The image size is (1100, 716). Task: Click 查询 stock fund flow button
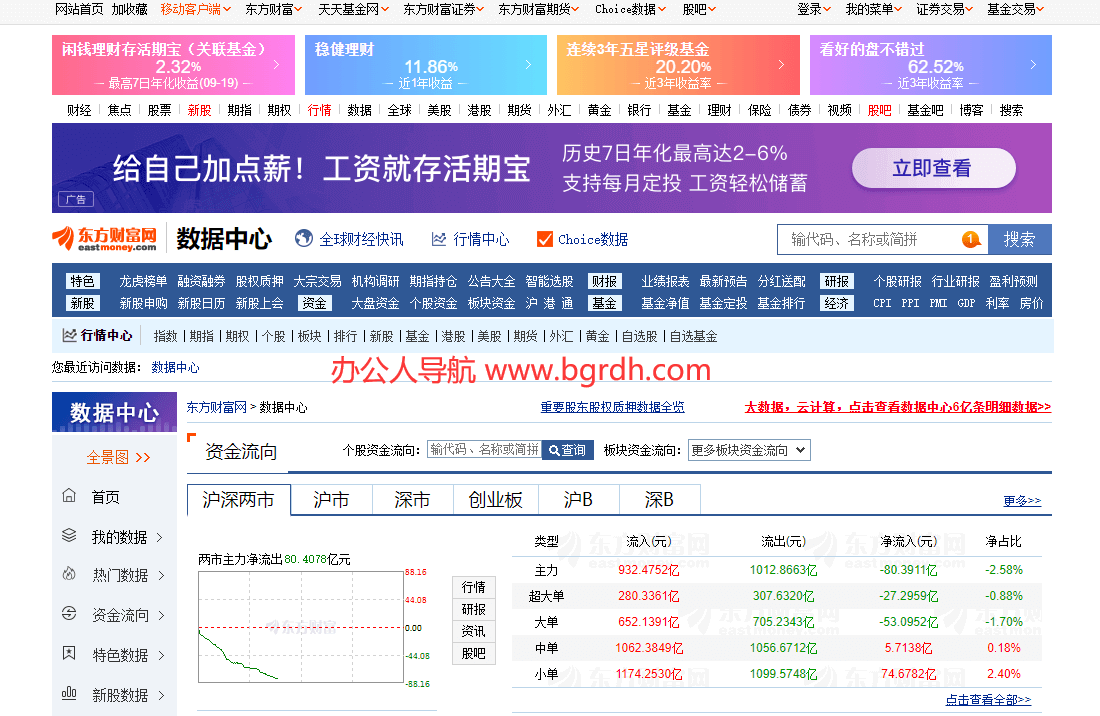point(568,450)
